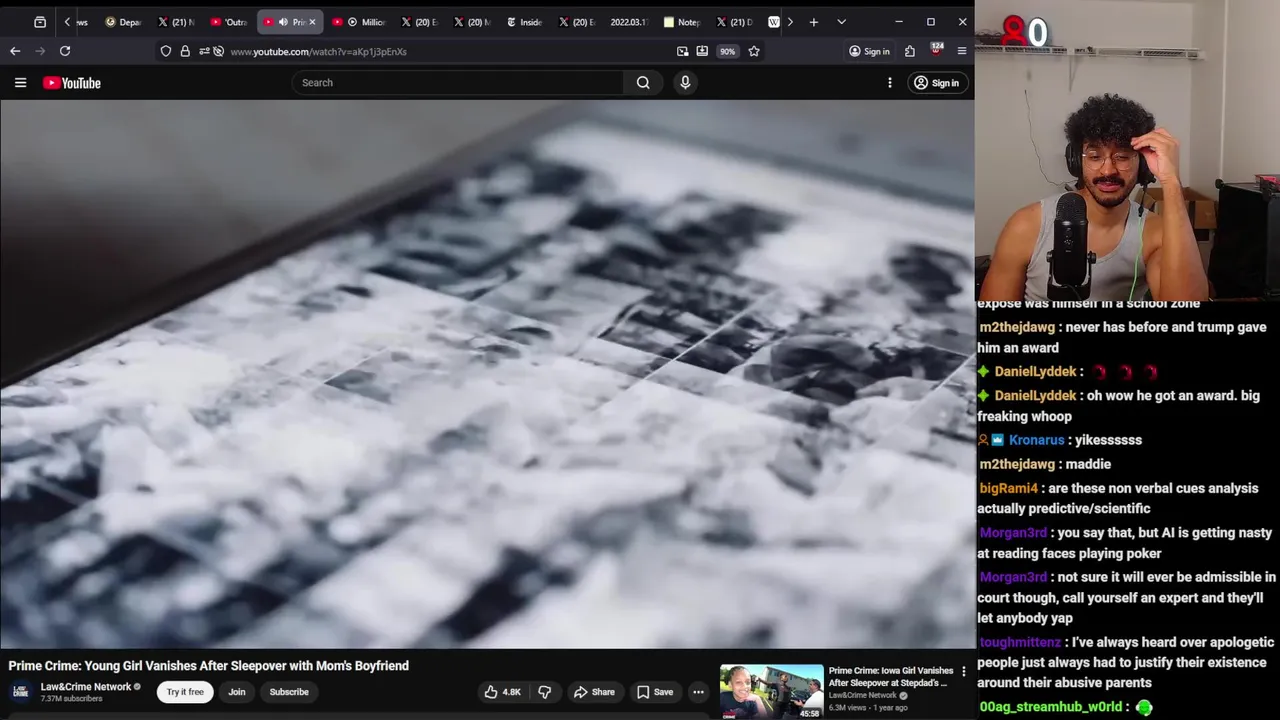Switch to the 2022.03.1 tab

628,22
